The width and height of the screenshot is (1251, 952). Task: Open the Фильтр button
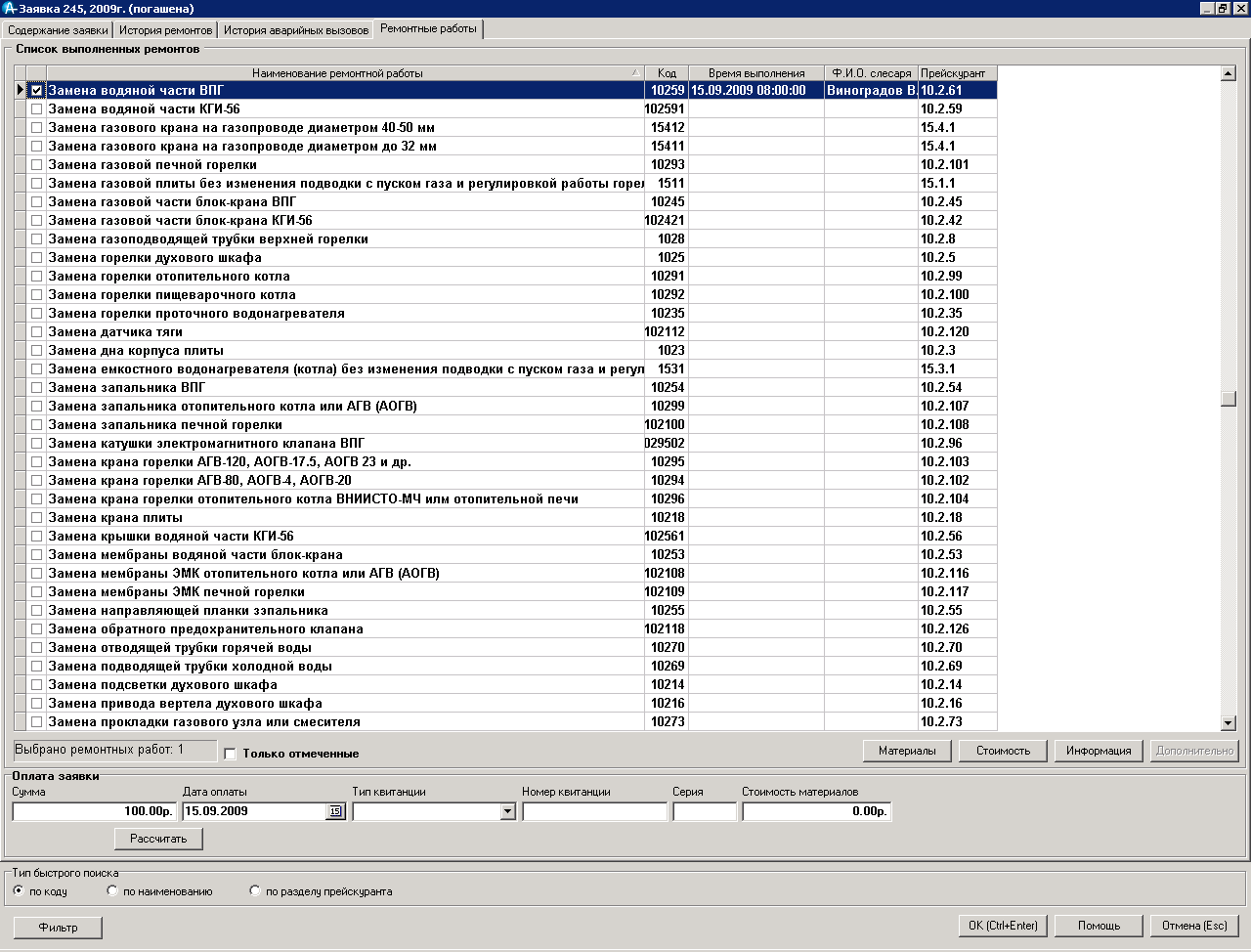(x=58, y=928)
